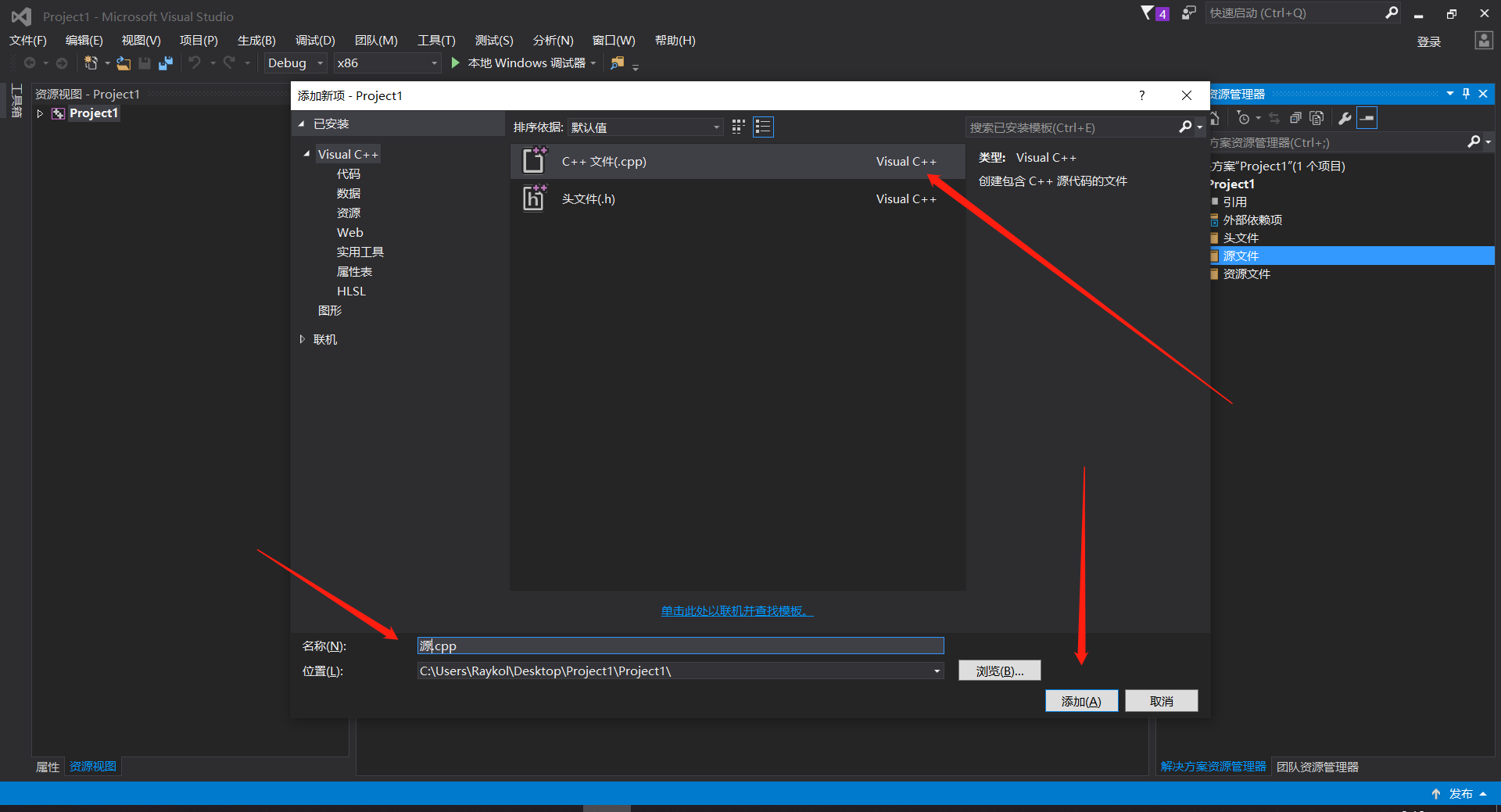Click the feedback icon beside quick launch

pyautogui.click(x=1188, y=13)
